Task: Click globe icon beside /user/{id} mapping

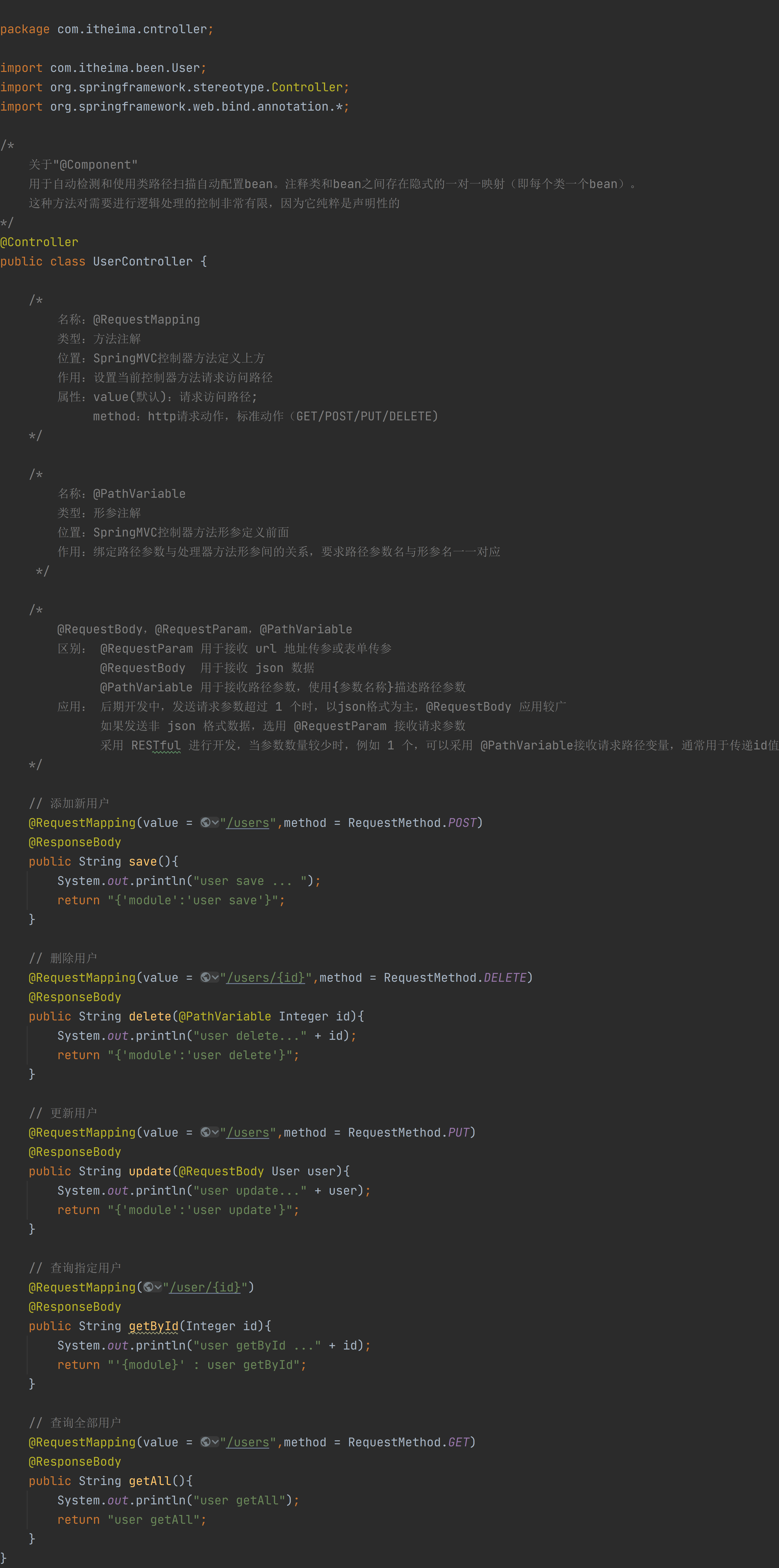Action: click(148, 1287)
